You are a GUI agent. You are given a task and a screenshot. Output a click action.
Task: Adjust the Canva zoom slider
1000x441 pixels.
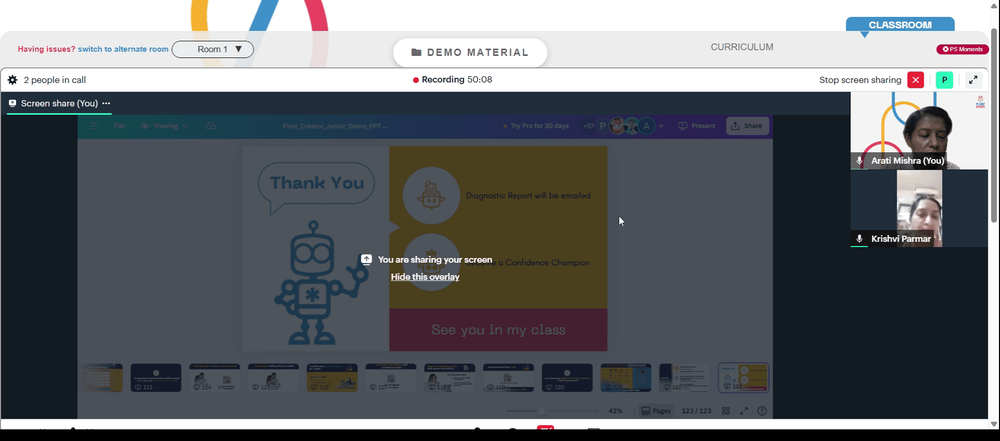(541, 411)
